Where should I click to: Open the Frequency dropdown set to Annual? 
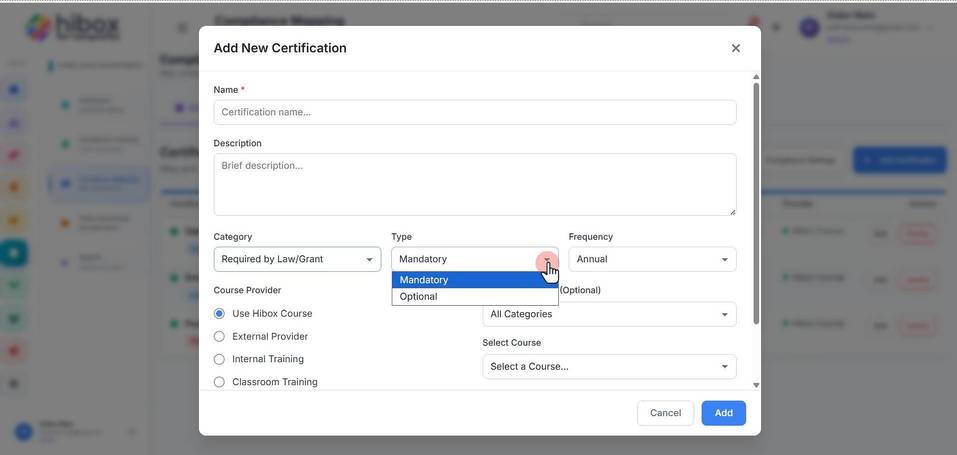click(652, 259)
